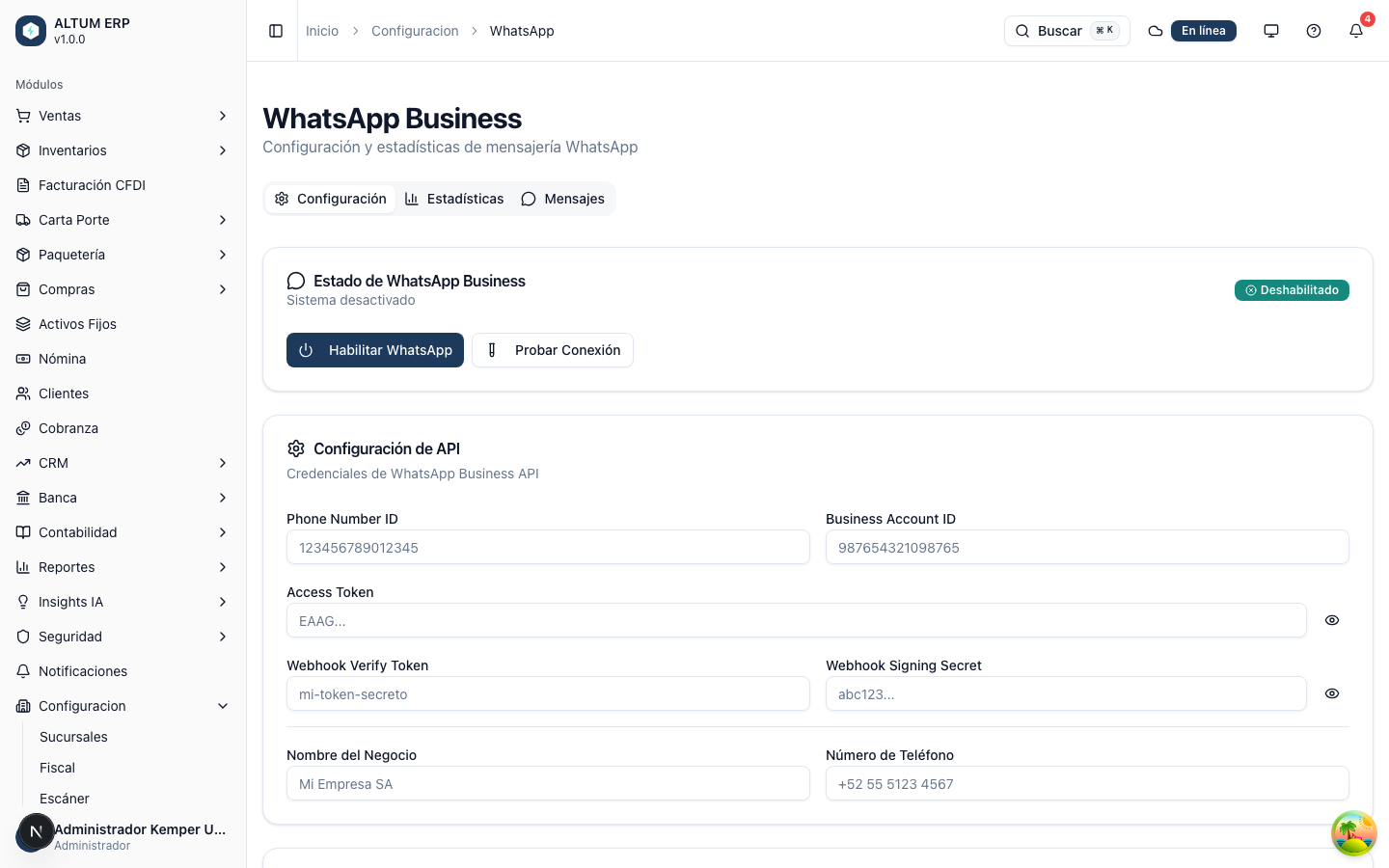Click the Deshabilitado status badge
Viewport: 1389px width, 868px height.
point(1292,290)
